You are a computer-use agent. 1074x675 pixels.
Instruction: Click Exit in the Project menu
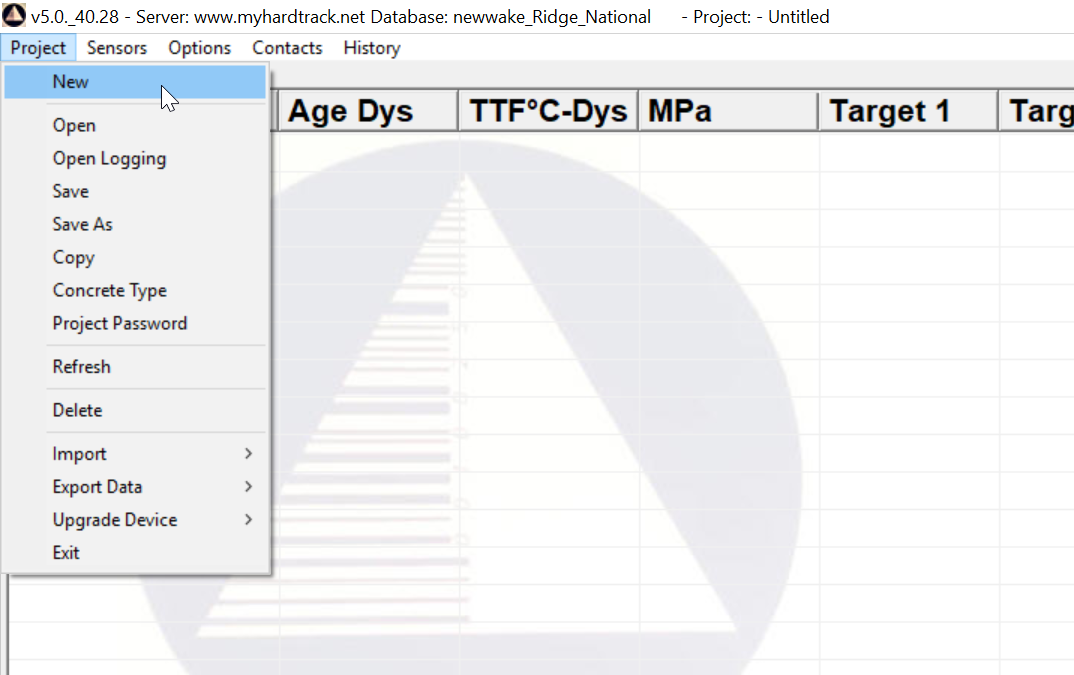(x=135, y=552)
